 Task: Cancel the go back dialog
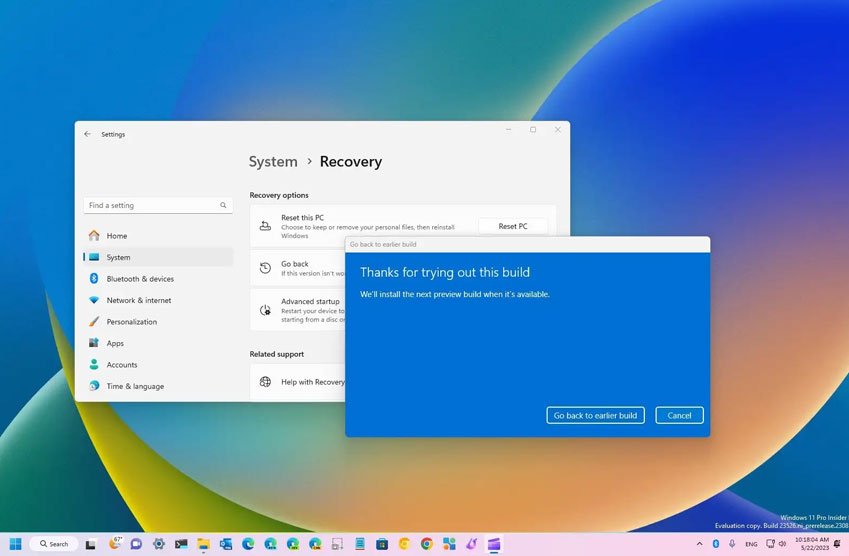[x=679, y=415]
